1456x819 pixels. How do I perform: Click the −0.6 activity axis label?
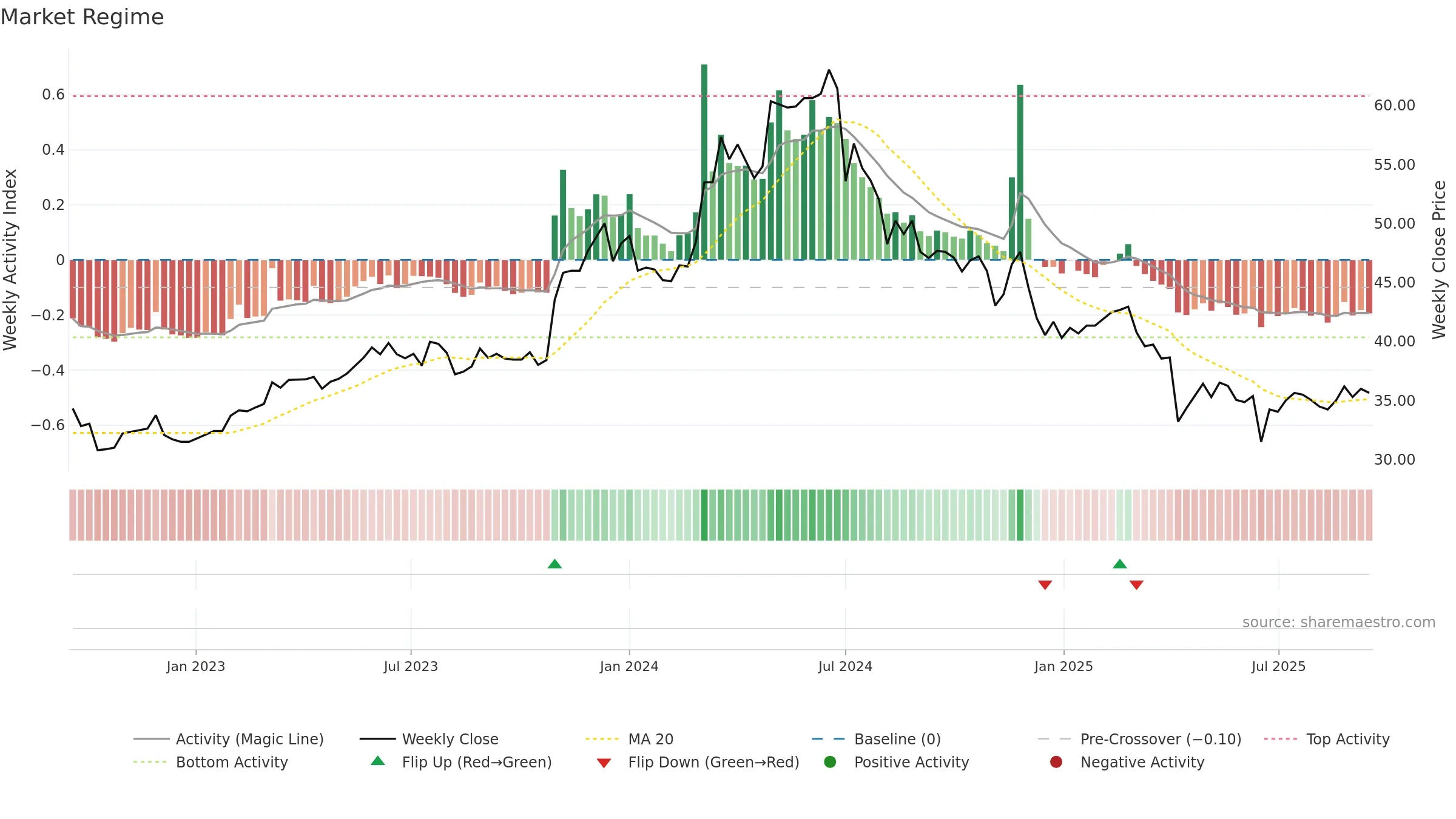[x=48, y=425]
